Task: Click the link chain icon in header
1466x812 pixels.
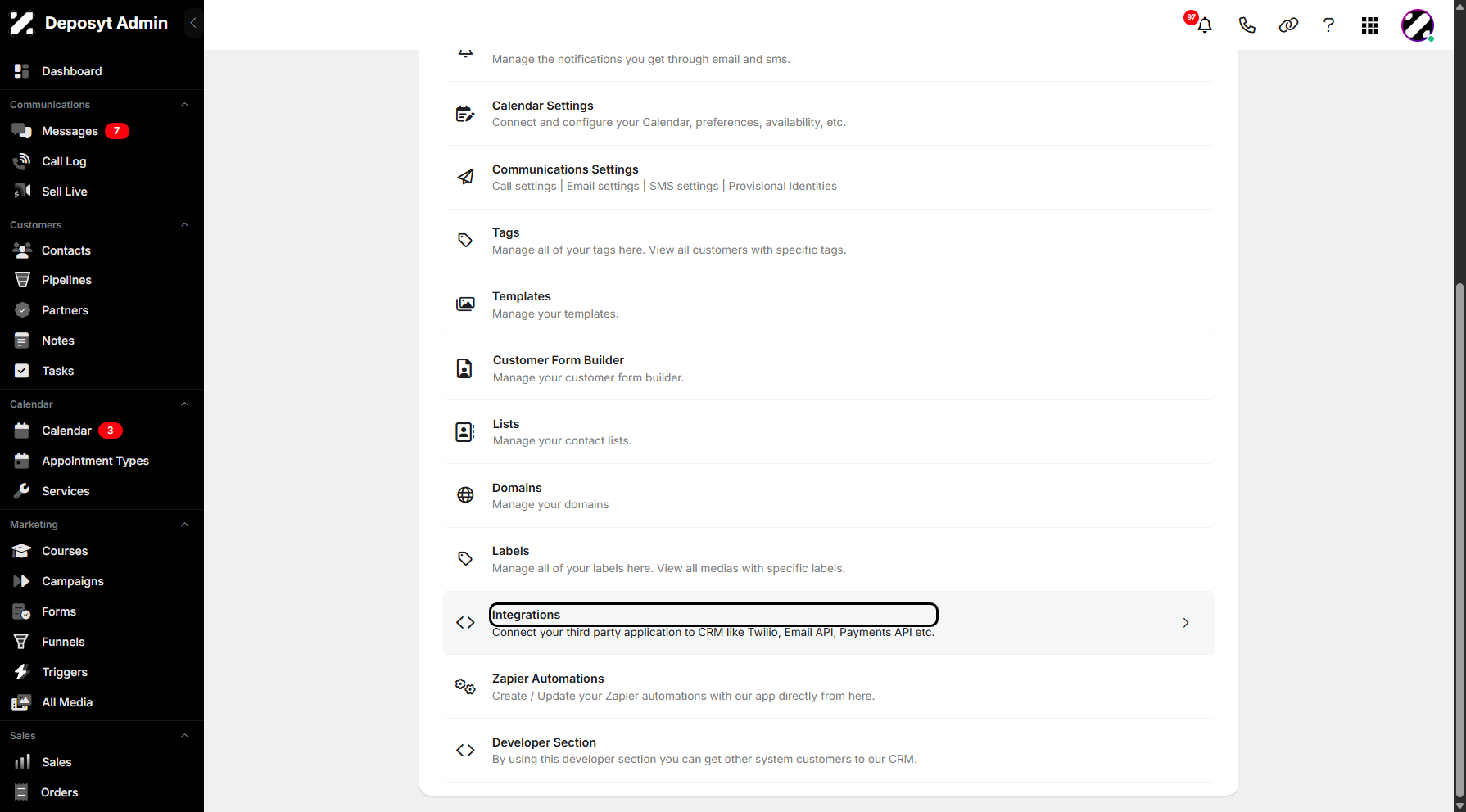Action: tap(1288, 25)
